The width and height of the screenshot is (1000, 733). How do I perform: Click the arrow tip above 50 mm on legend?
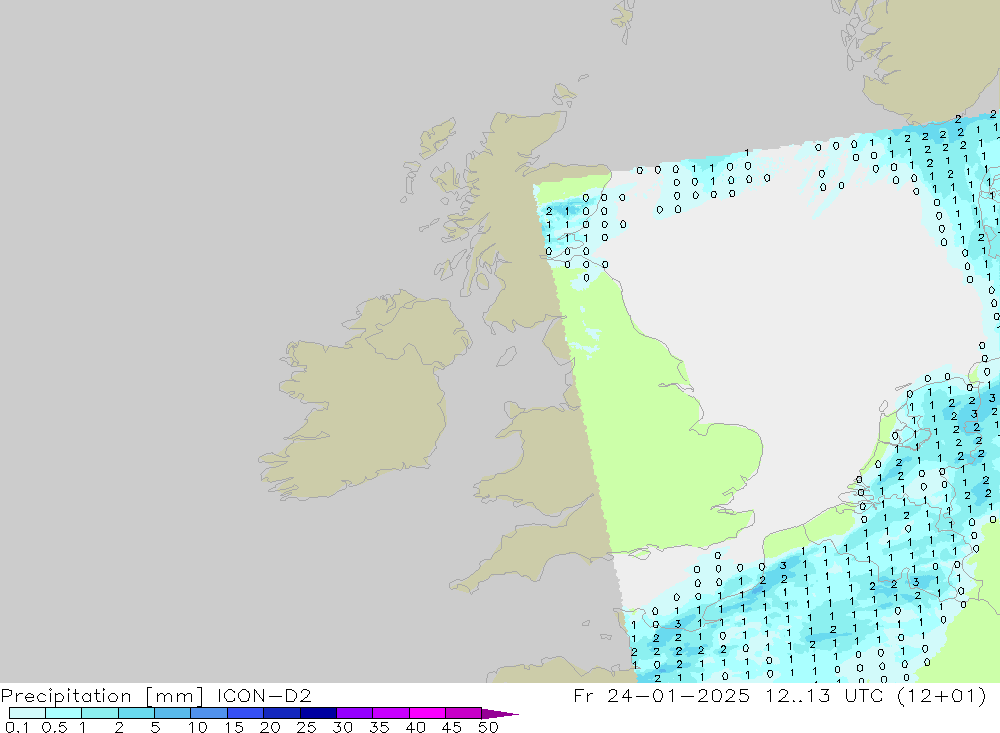[500, 714]
